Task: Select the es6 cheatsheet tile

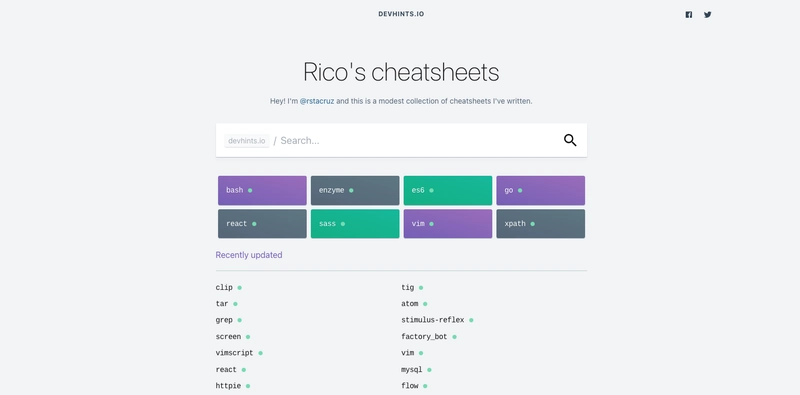Action: (x=448, y=190)
